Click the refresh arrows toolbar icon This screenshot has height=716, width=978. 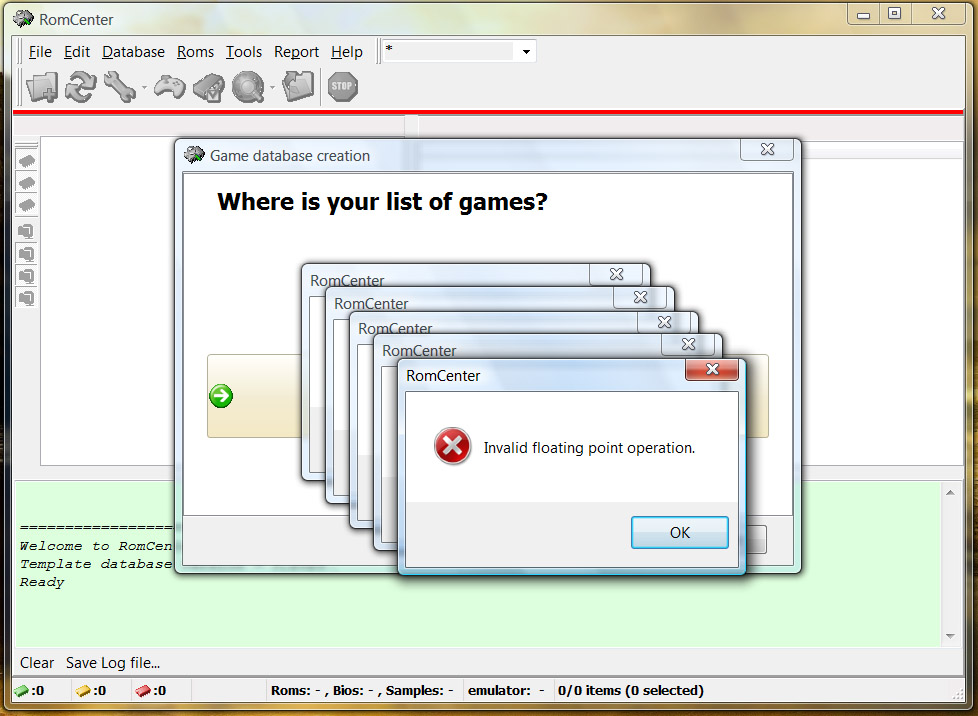tap(81, 87)
